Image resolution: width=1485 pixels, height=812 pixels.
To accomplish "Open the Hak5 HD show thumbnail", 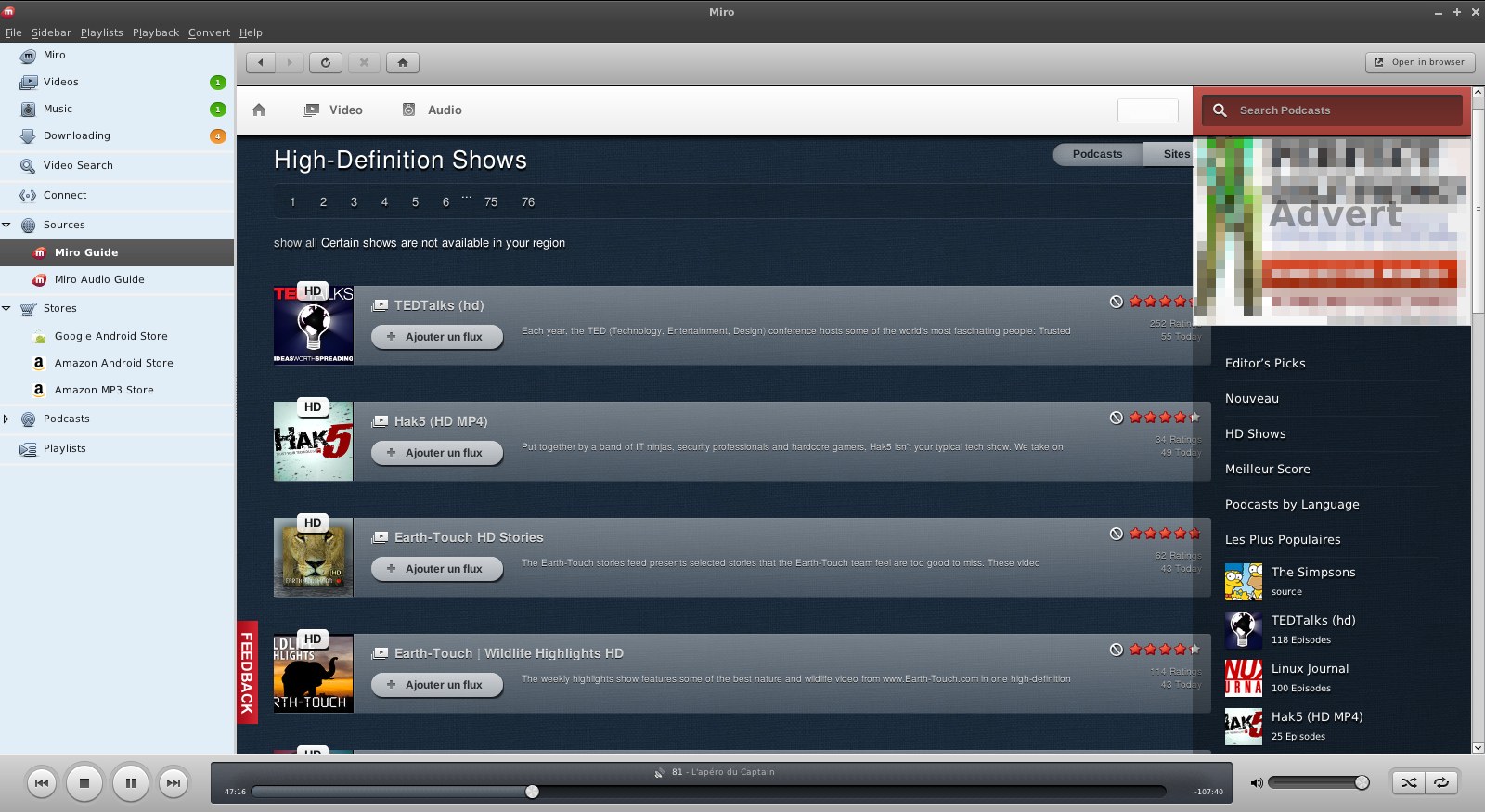I will pos(313,441).
